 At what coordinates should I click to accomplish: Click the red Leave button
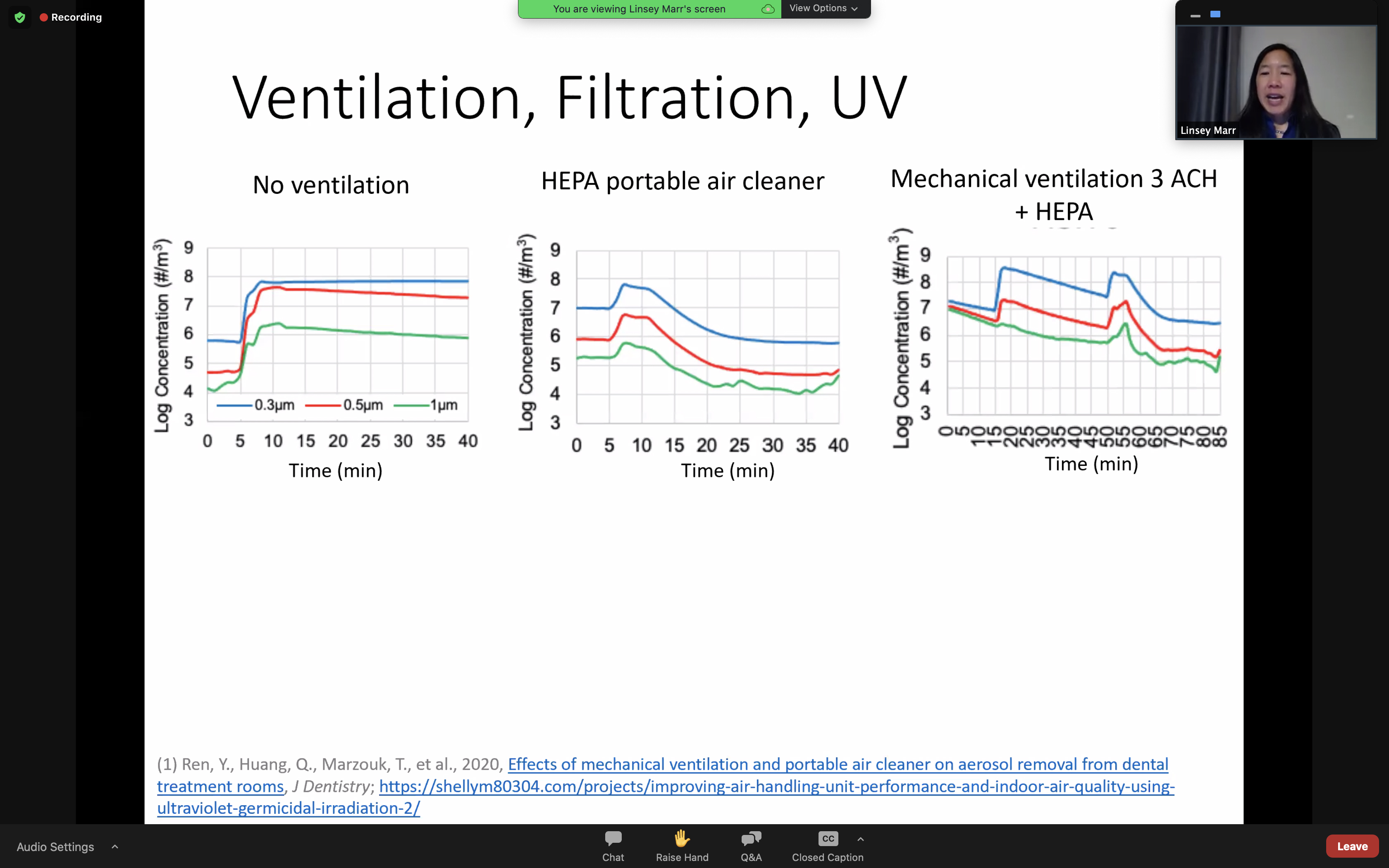tap(1352, 846)
